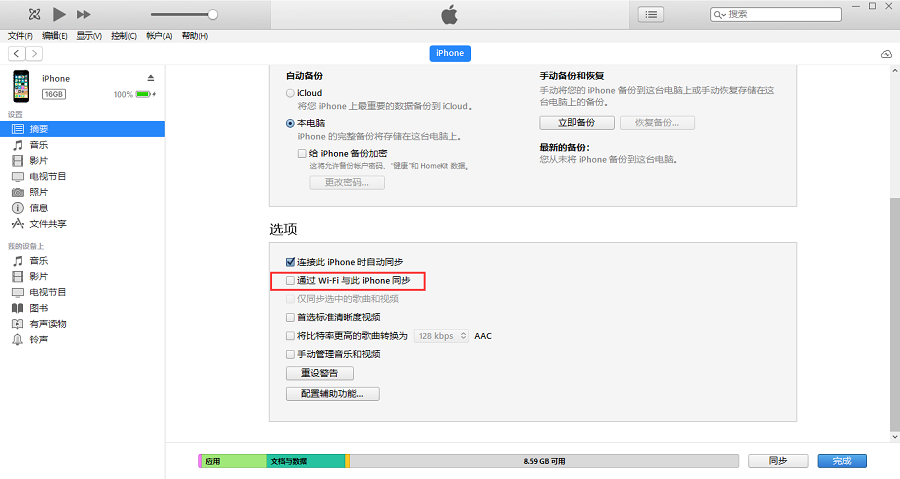Toggle shuffle playback icon
The image size is (900, 479).
click(34, 14)
